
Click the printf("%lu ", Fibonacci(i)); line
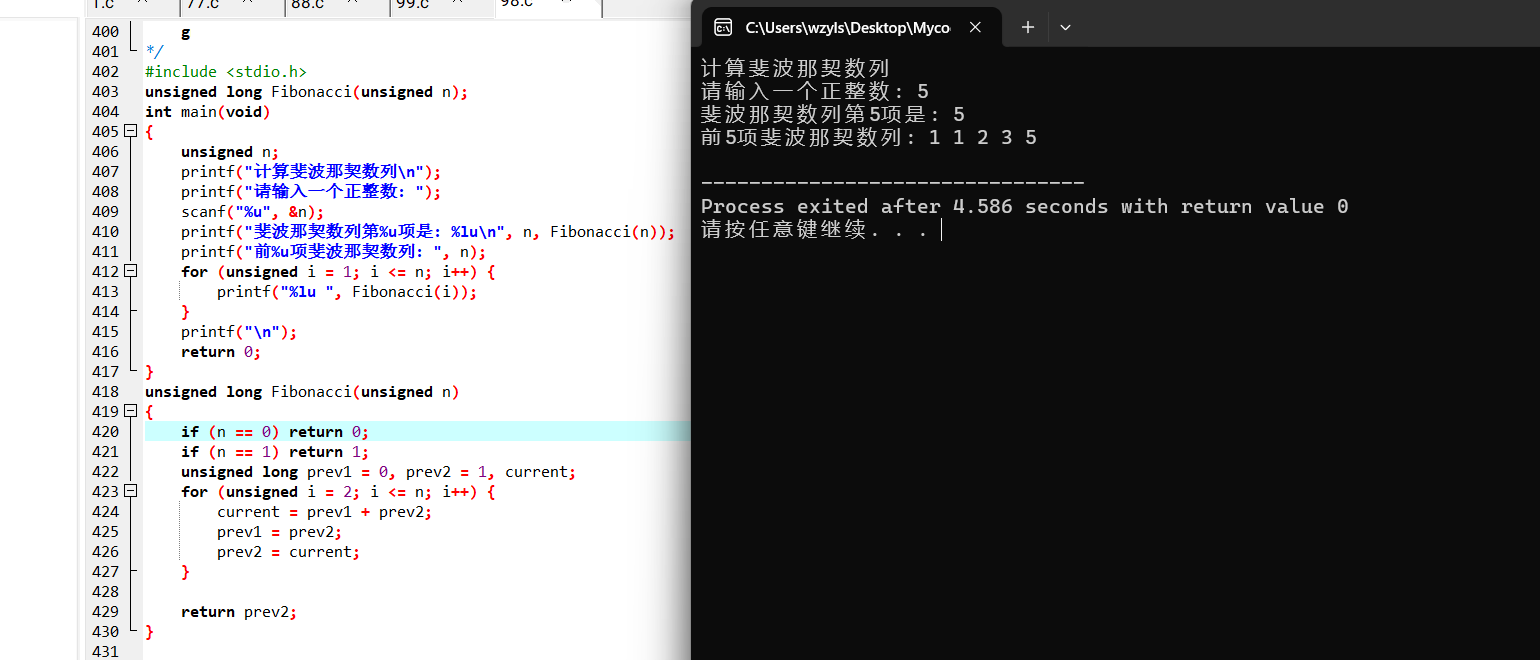(347, 292)
